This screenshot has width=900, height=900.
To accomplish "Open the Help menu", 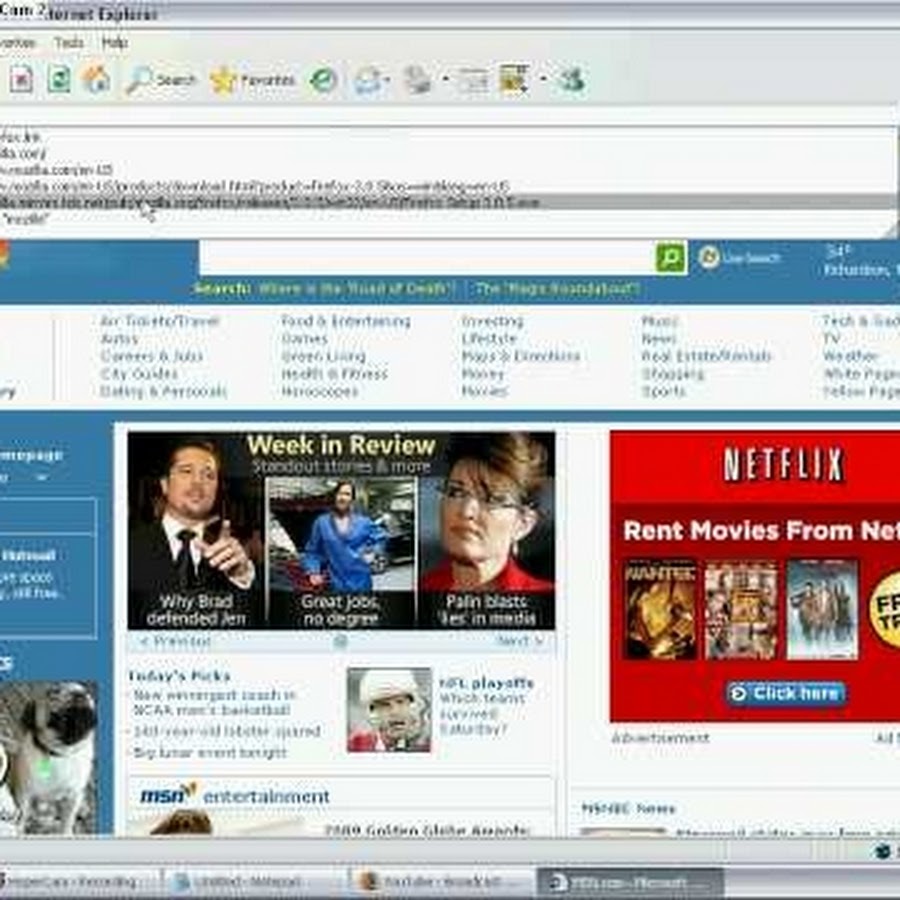I will coord(115,43).
